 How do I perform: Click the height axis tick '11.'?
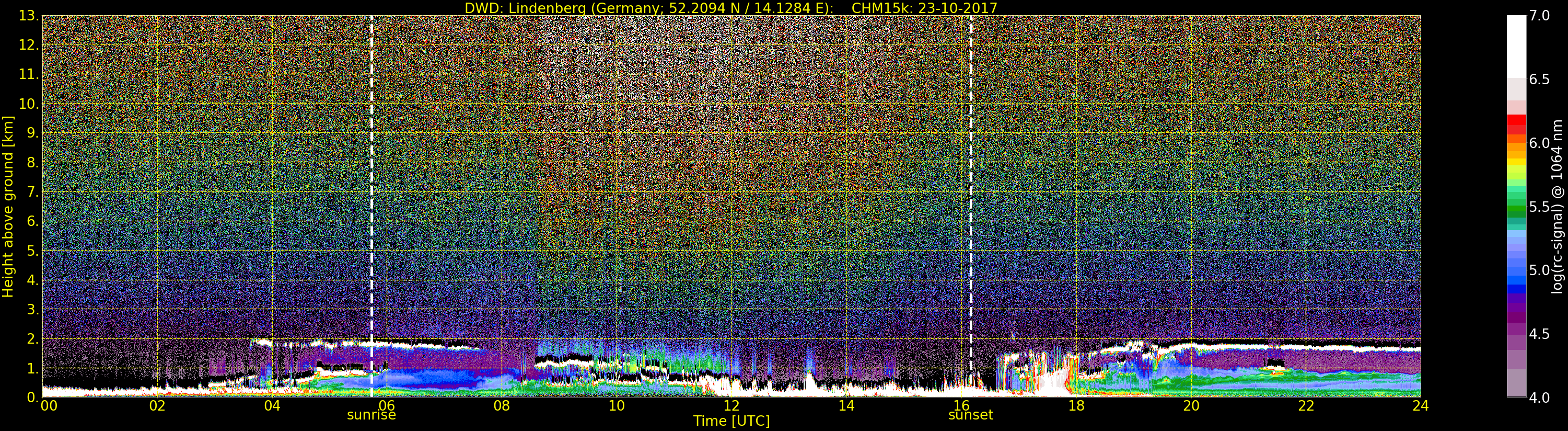[29, 74]
